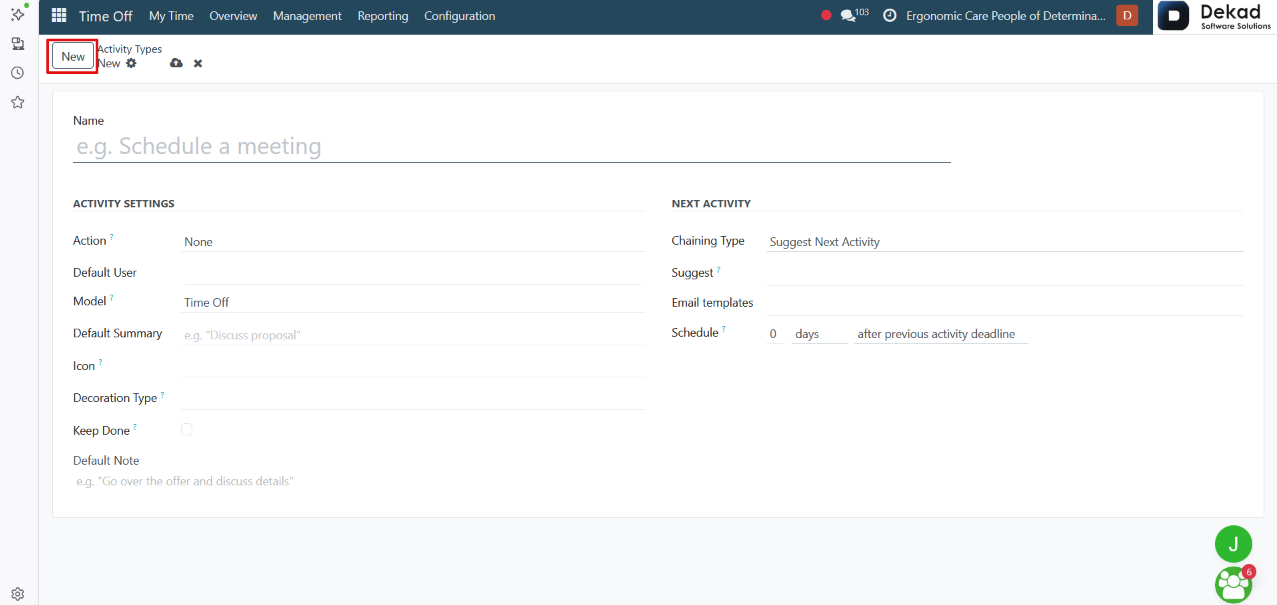This screenshot has width=1277, height=605.
Task: Click the Time Off app title
Action: (x=106, y=16)
